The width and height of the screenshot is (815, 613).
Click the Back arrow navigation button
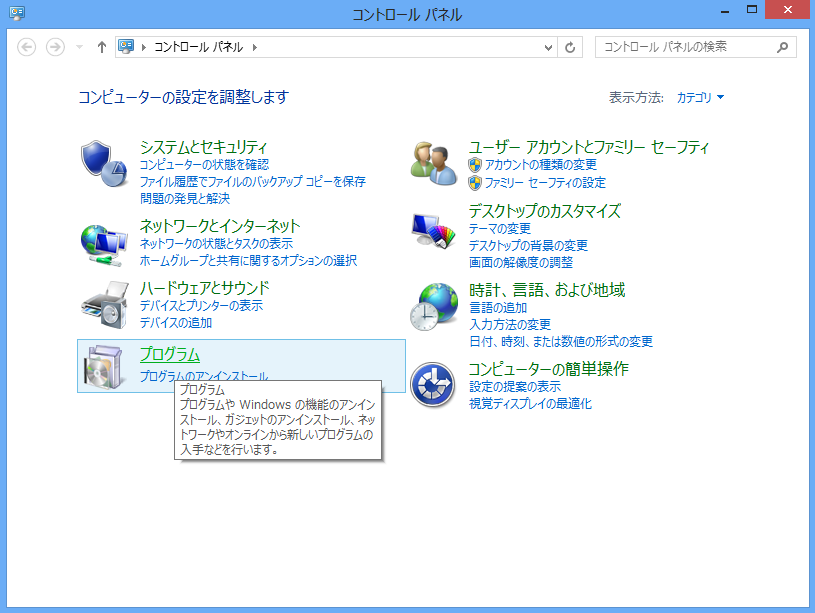point(27,47)
